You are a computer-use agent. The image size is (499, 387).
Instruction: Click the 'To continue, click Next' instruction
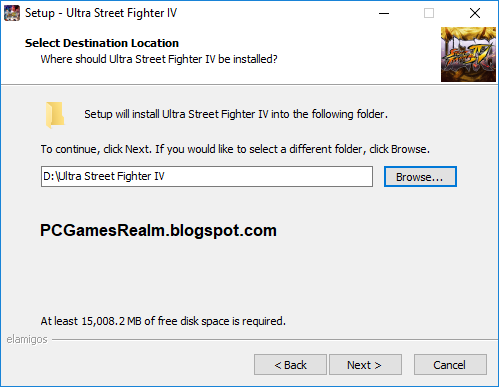(x=235, y=149)
